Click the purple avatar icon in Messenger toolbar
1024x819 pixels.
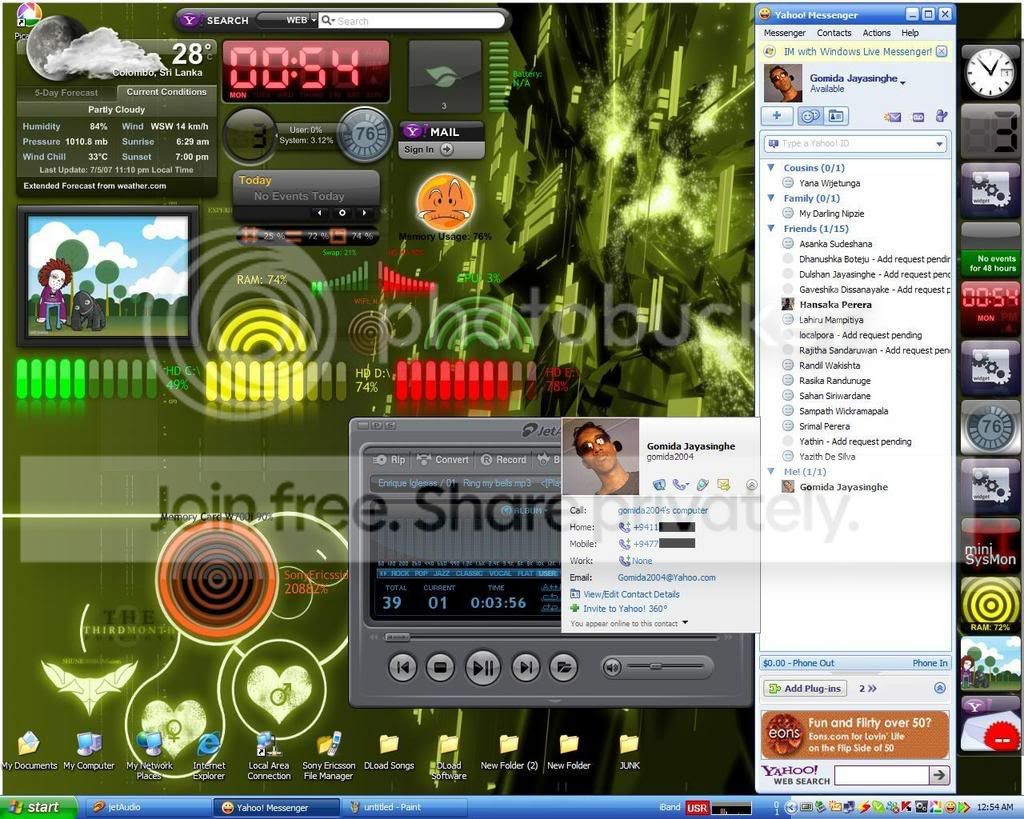tap(941, 116)
